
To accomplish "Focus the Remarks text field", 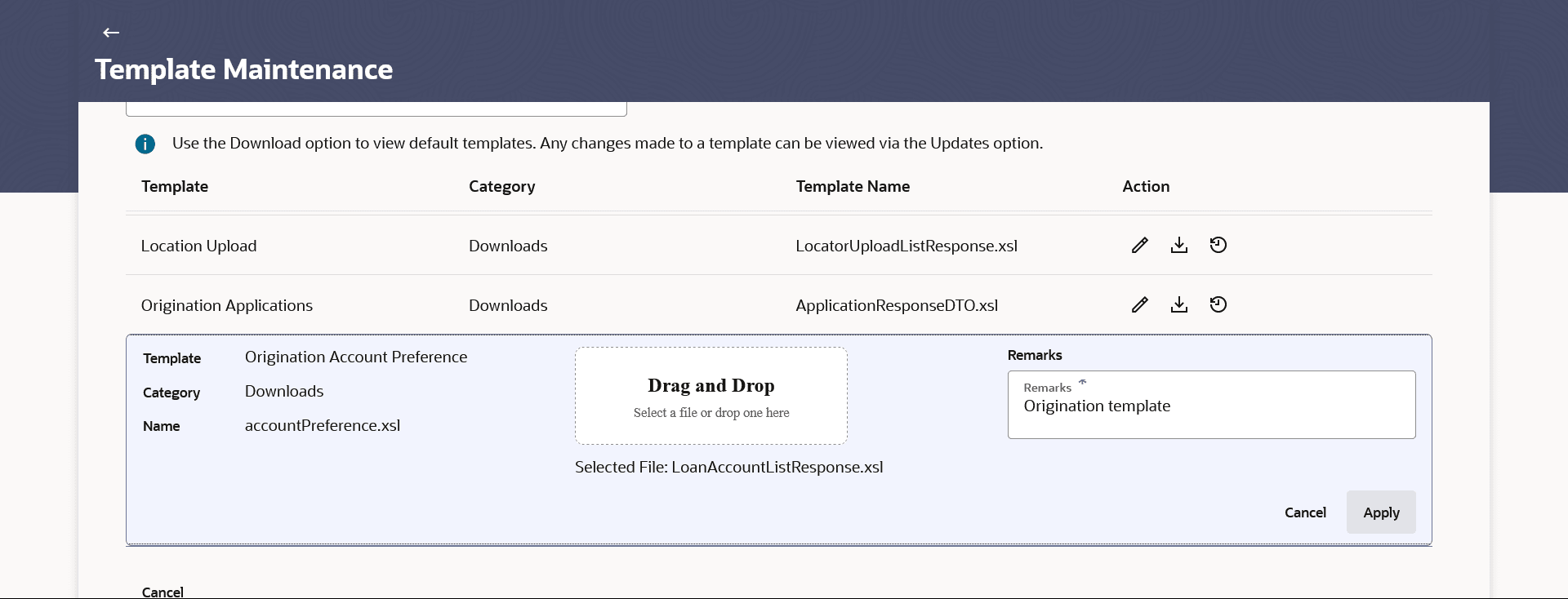I will click(1212, 405).
